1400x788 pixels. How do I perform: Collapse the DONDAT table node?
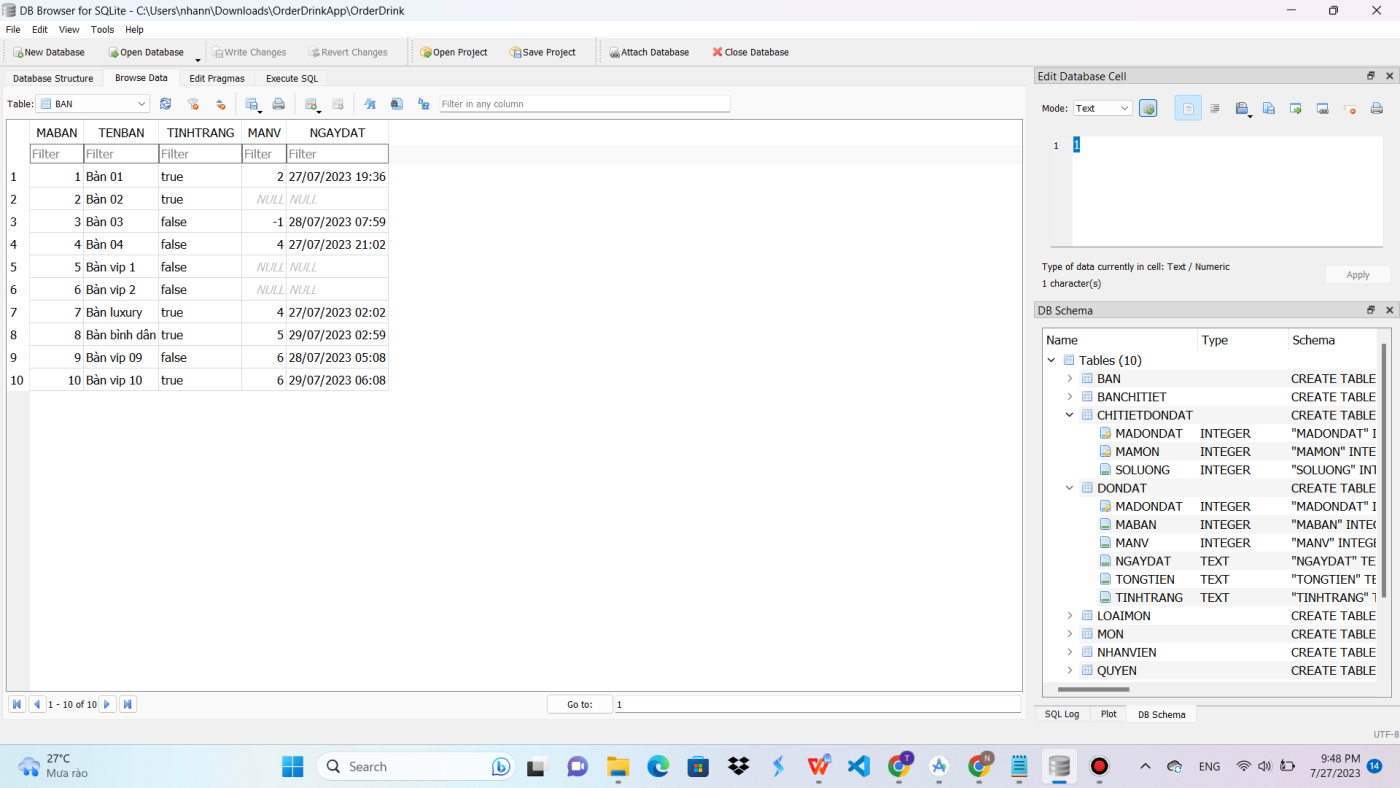coord(1069,488)
